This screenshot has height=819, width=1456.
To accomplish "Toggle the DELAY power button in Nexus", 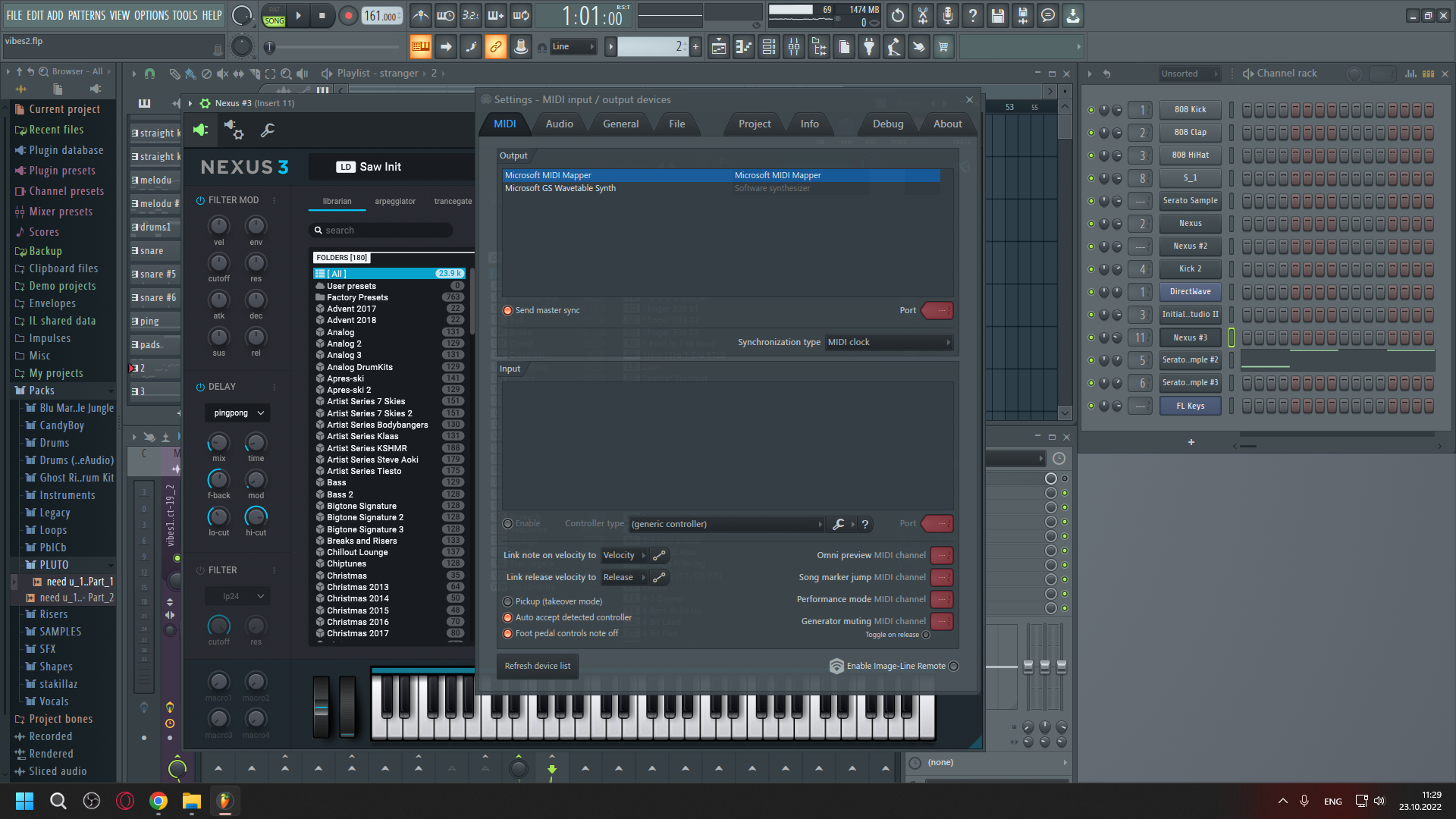I will 200,387.
